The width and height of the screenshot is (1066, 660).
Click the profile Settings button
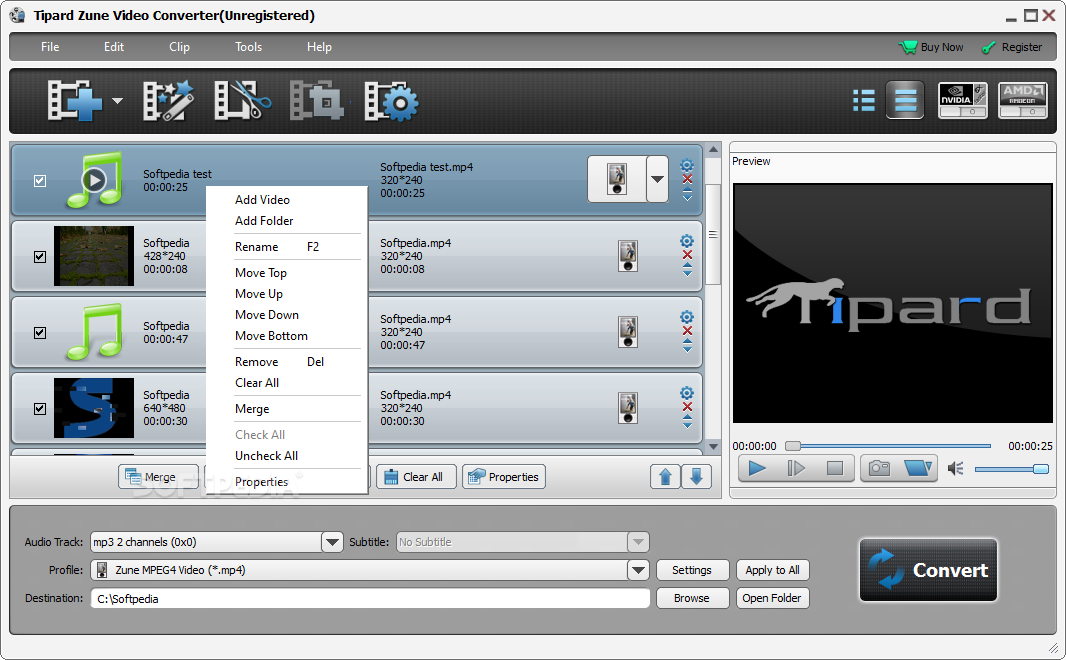pos(692,570)
